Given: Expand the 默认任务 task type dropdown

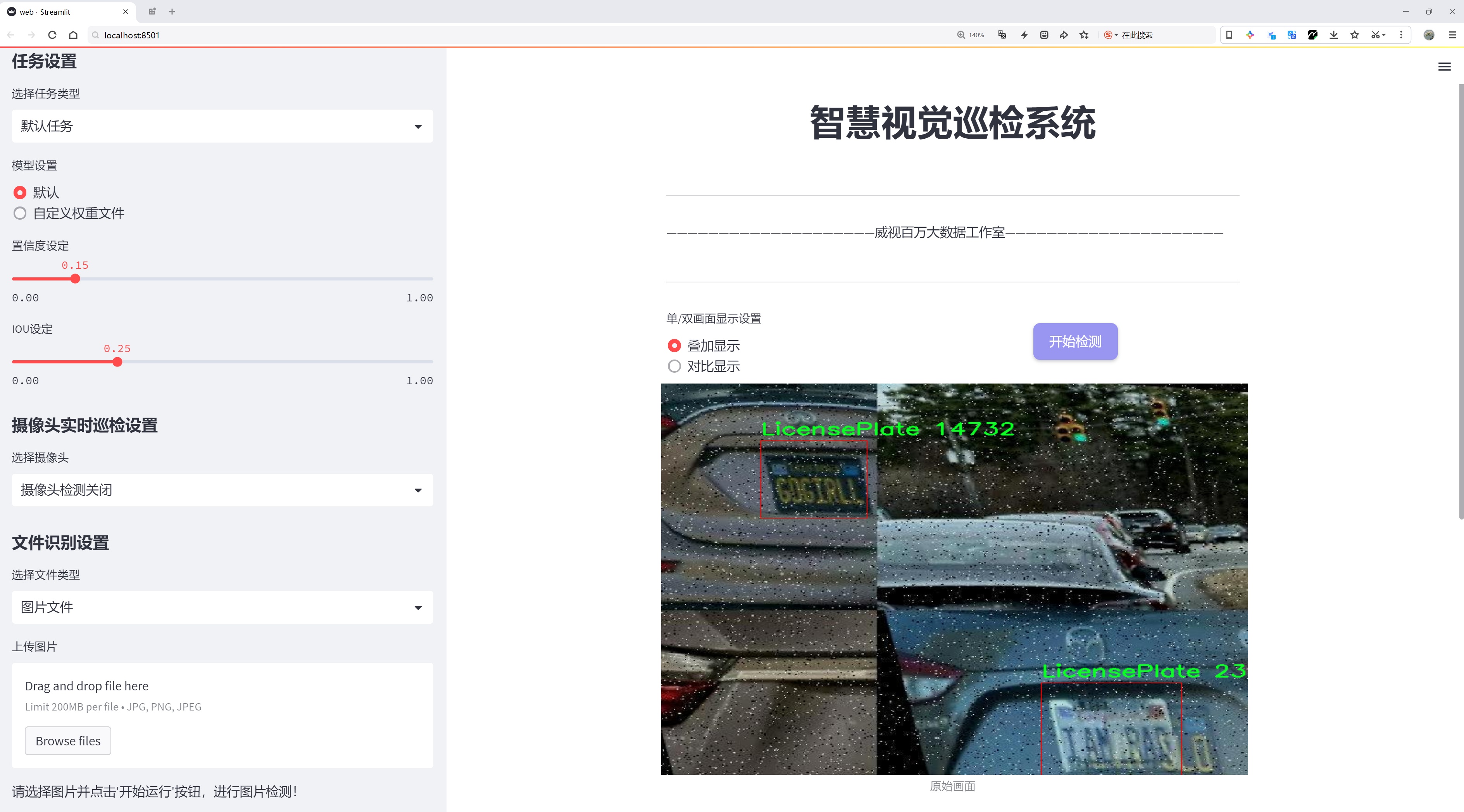Looking at the screenshot, I should 222,126.
